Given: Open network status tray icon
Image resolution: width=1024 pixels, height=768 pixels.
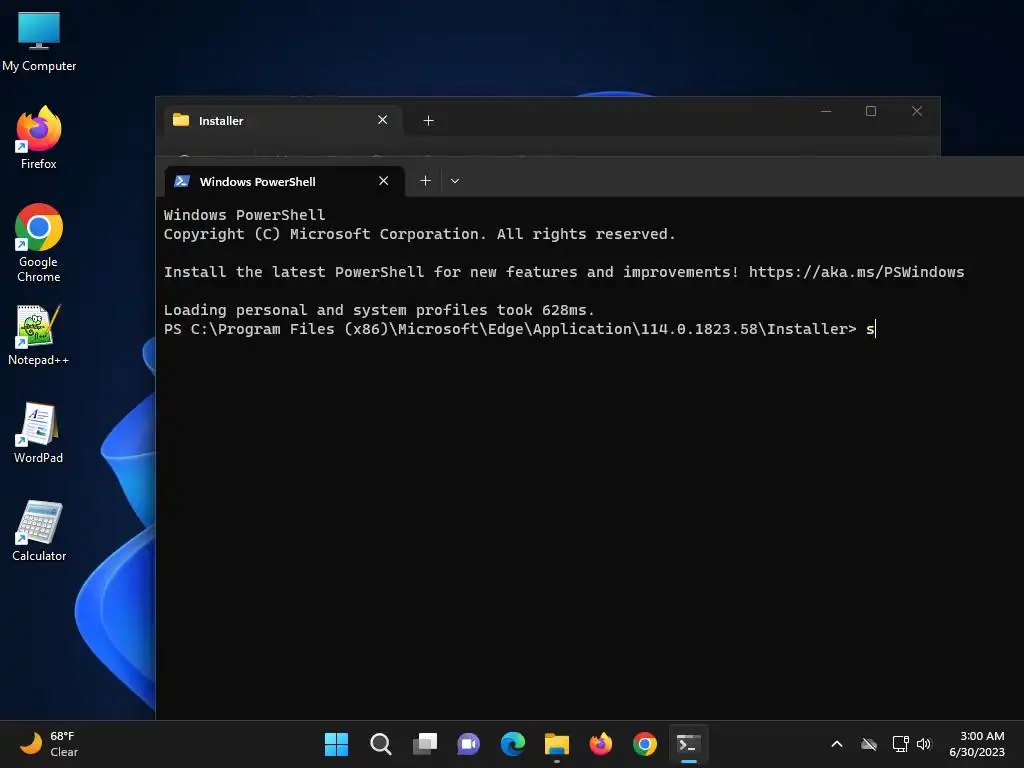Looking at the screenshot, I should click(901, 744).
